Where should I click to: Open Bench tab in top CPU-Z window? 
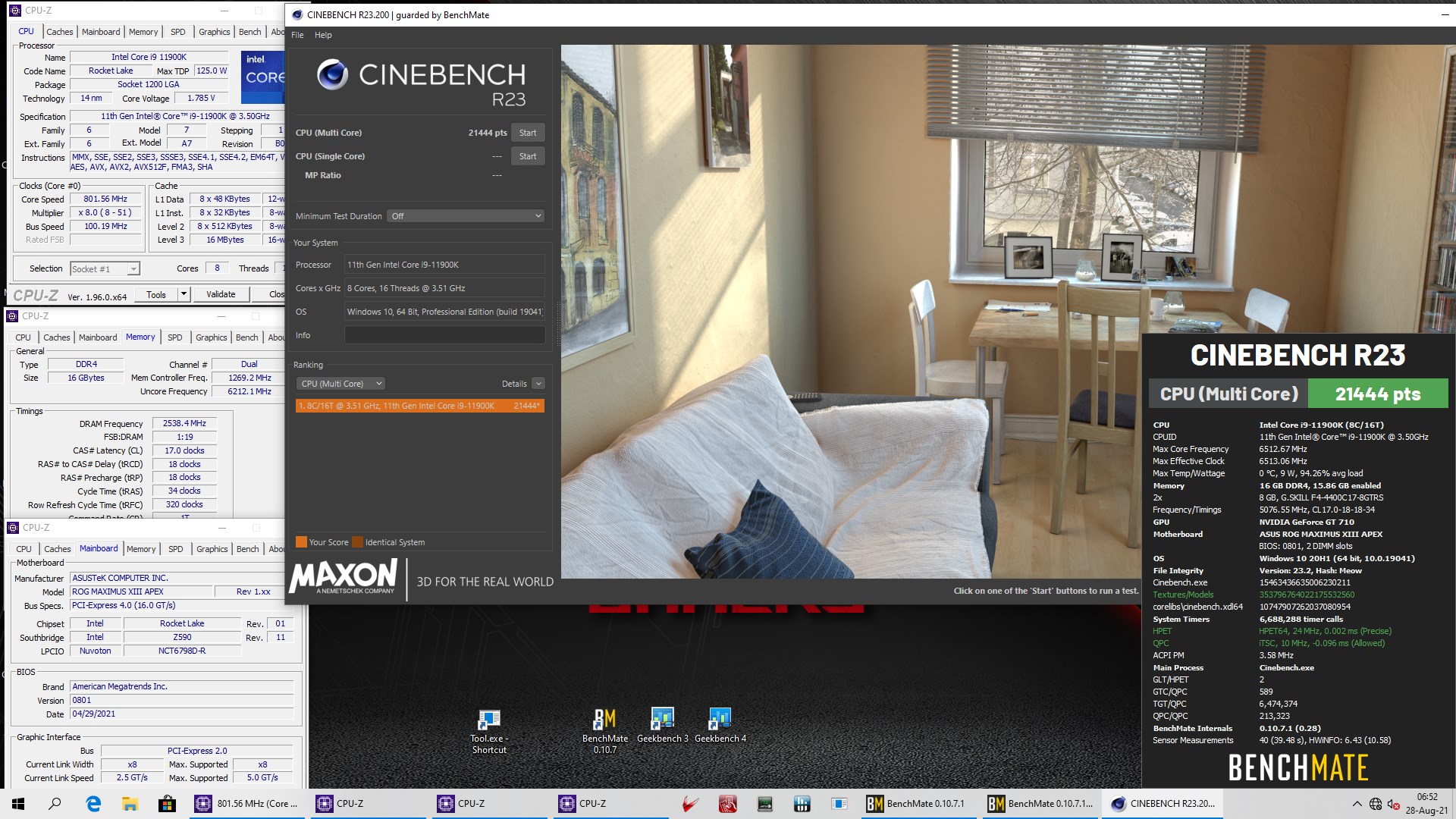pos(249,32)
